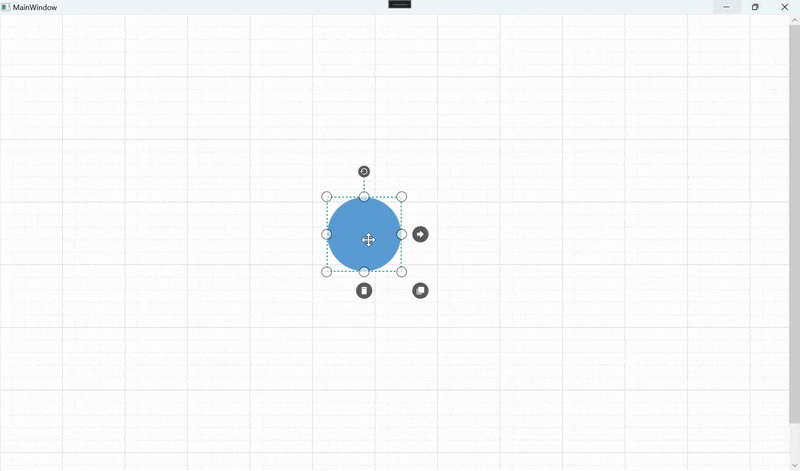
Task: Click the rotate handle above the circle
Action: [x=364, y=172]
